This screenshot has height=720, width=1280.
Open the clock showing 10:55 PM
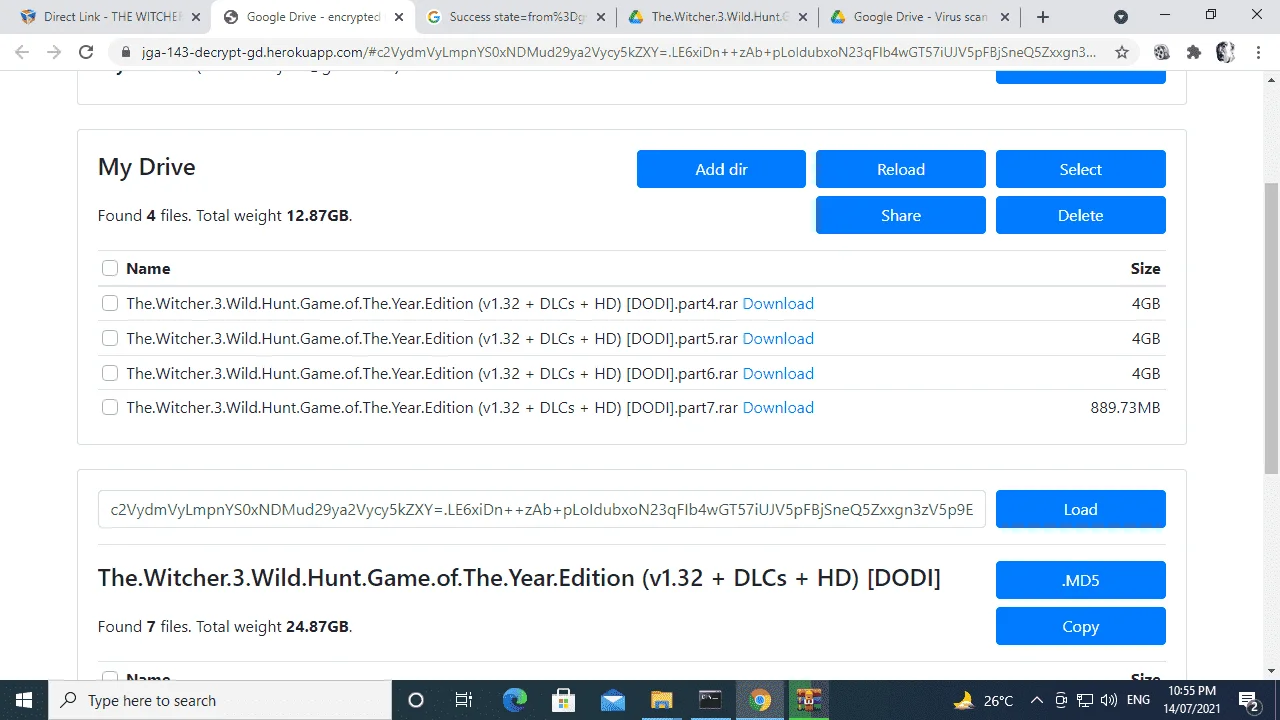click(x=1191, y=700)
